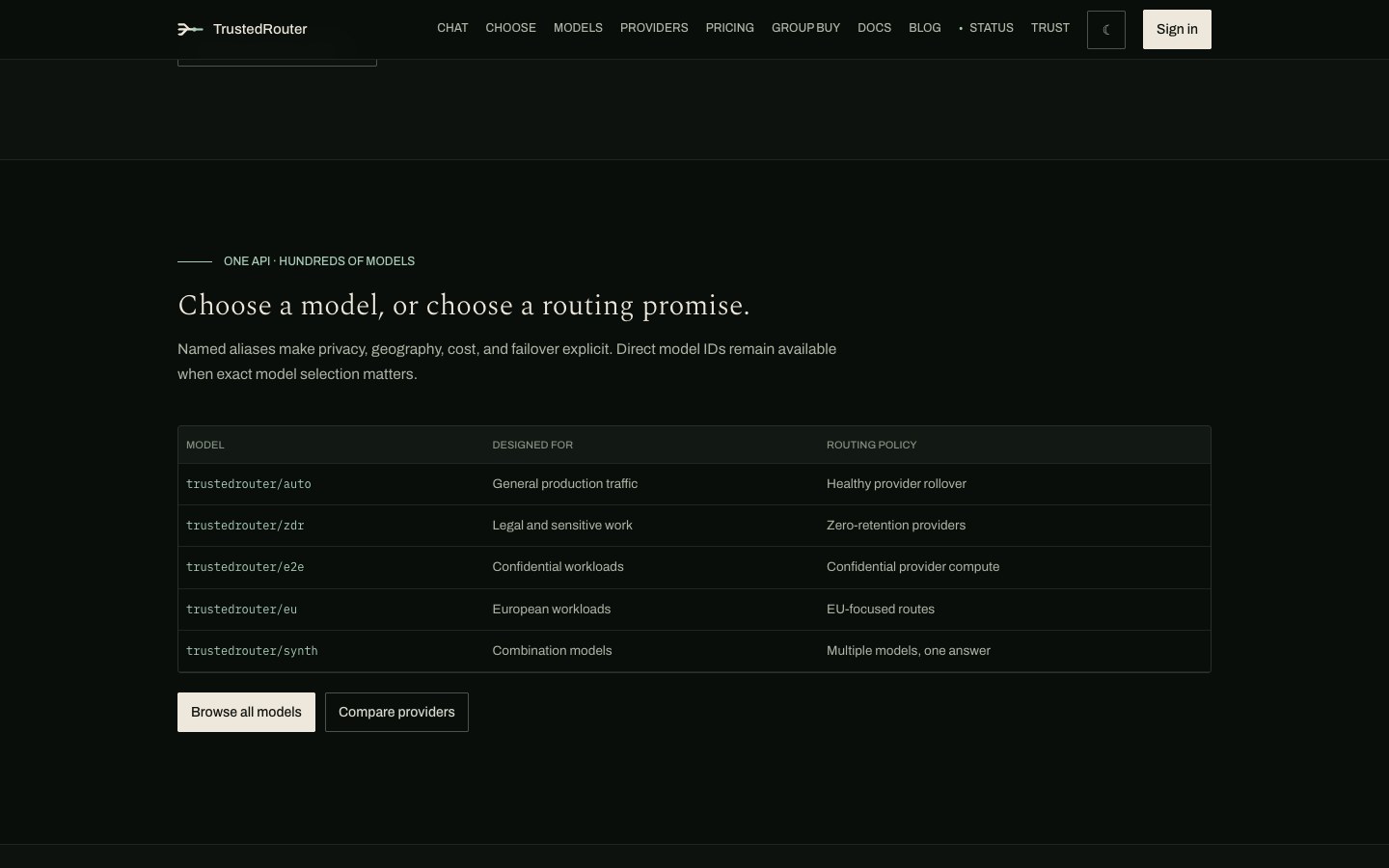Open the TrustedRouter home link
This screenshot has width=1389, height=868.
pyautogui.click(x=242, y=29)
